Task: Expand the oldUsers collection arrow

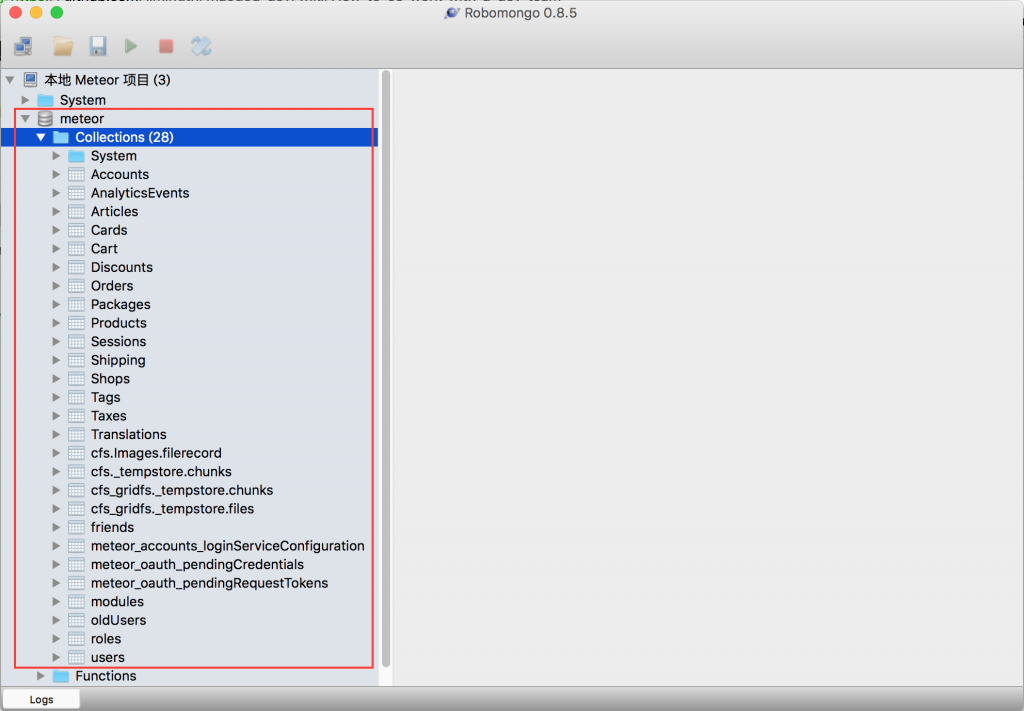Action: (56, 620)
